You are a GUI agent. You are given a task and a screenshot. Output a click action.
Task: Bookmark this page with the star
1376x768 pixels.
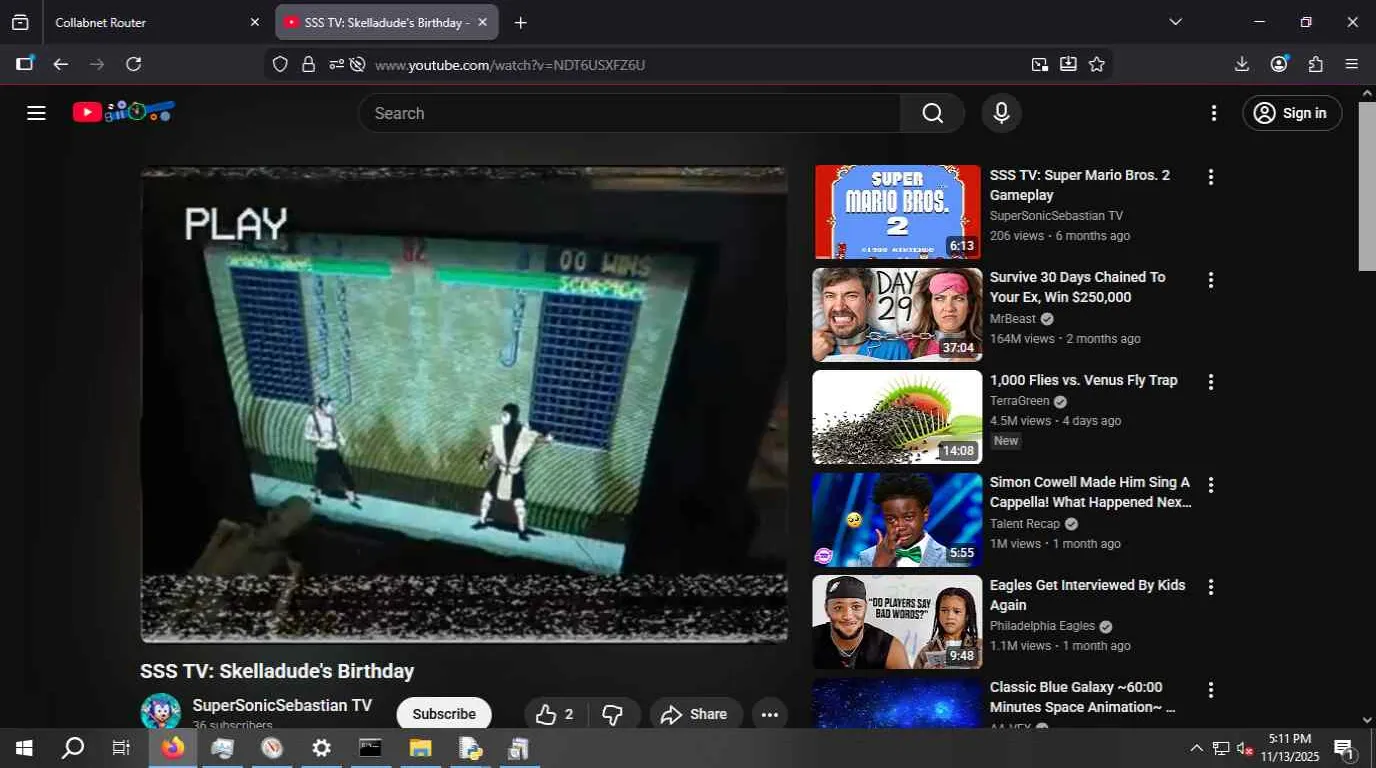point(1097,64)
